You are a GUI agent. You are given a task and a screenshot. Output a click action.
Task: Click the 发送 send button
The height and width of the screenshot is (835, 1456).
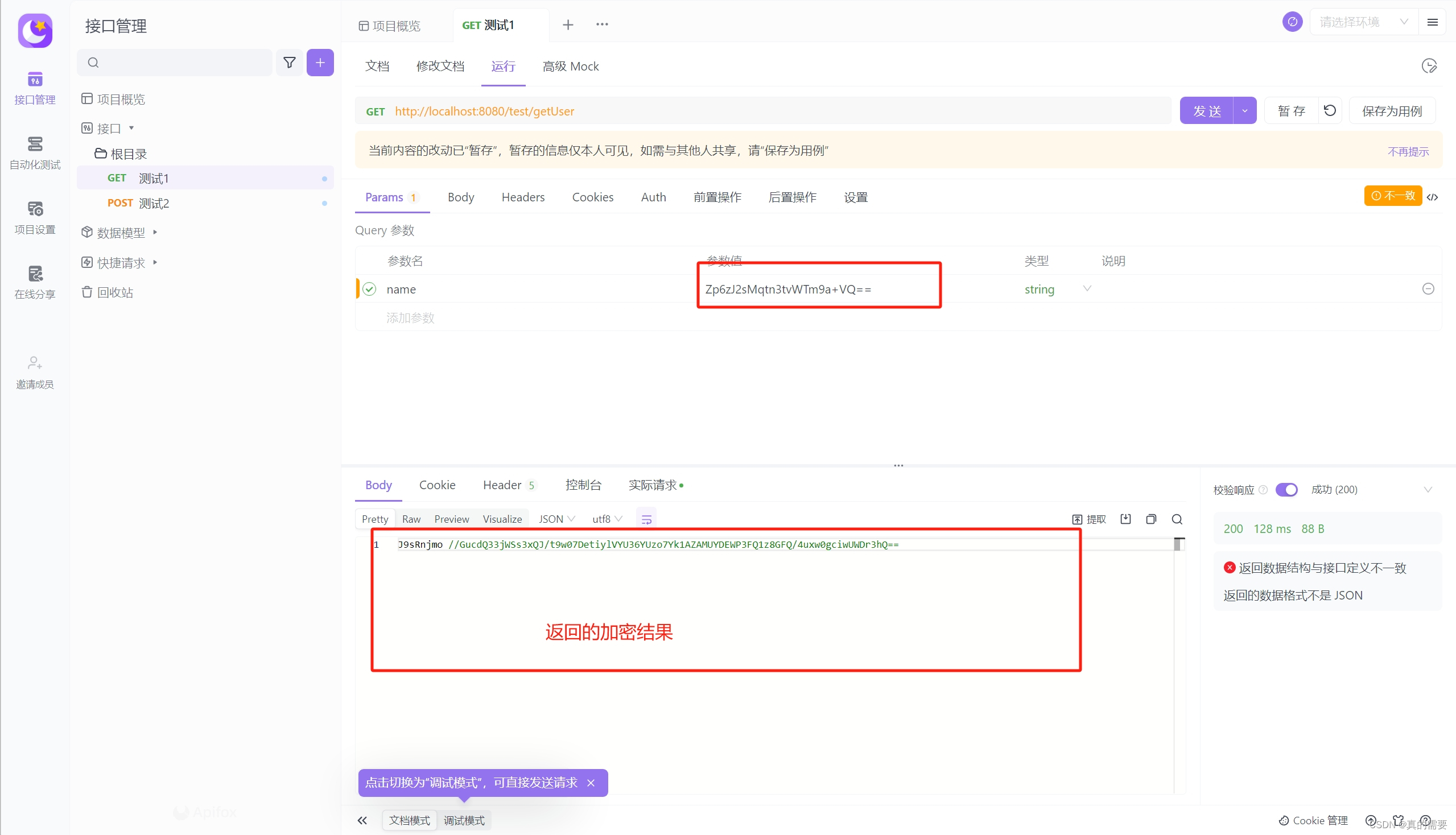pyautogui.click(x=1207, y=110)
